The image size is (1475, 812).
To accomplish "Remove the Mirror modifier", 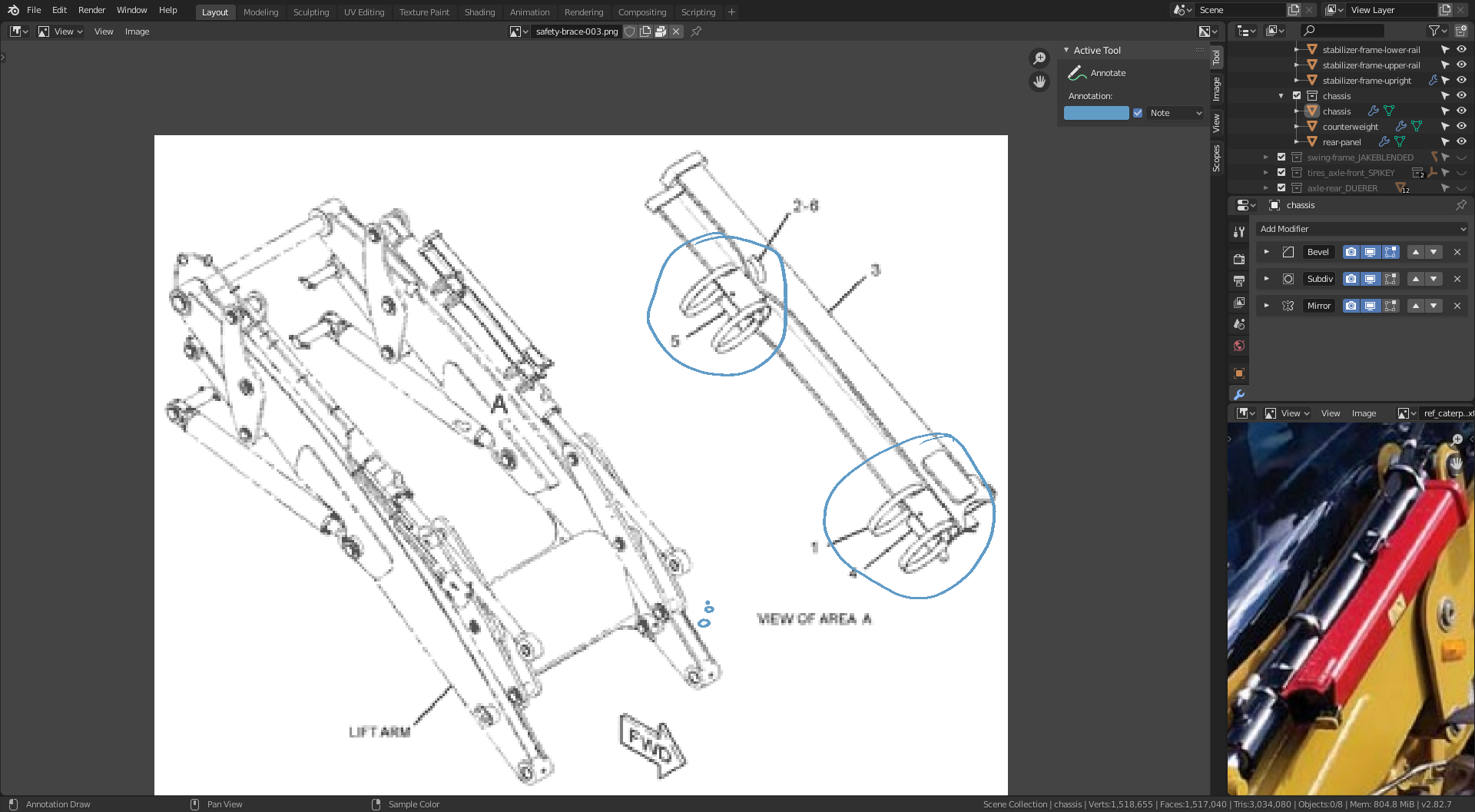I will [1457, 306].
